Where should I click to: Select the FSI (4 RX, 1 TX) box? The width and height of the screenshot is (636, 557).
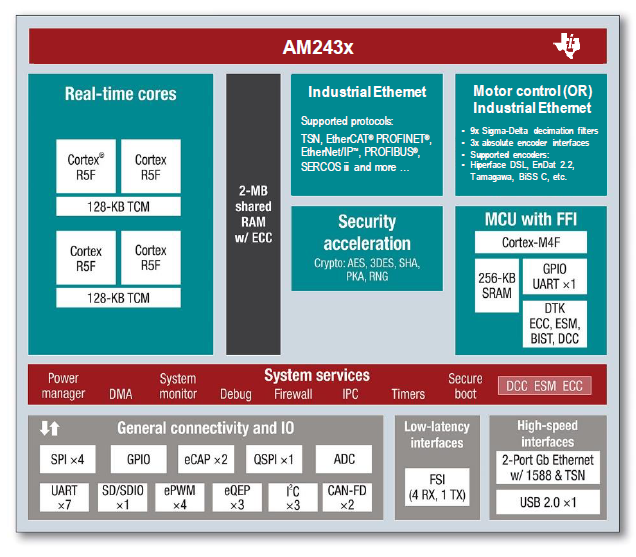436,486
